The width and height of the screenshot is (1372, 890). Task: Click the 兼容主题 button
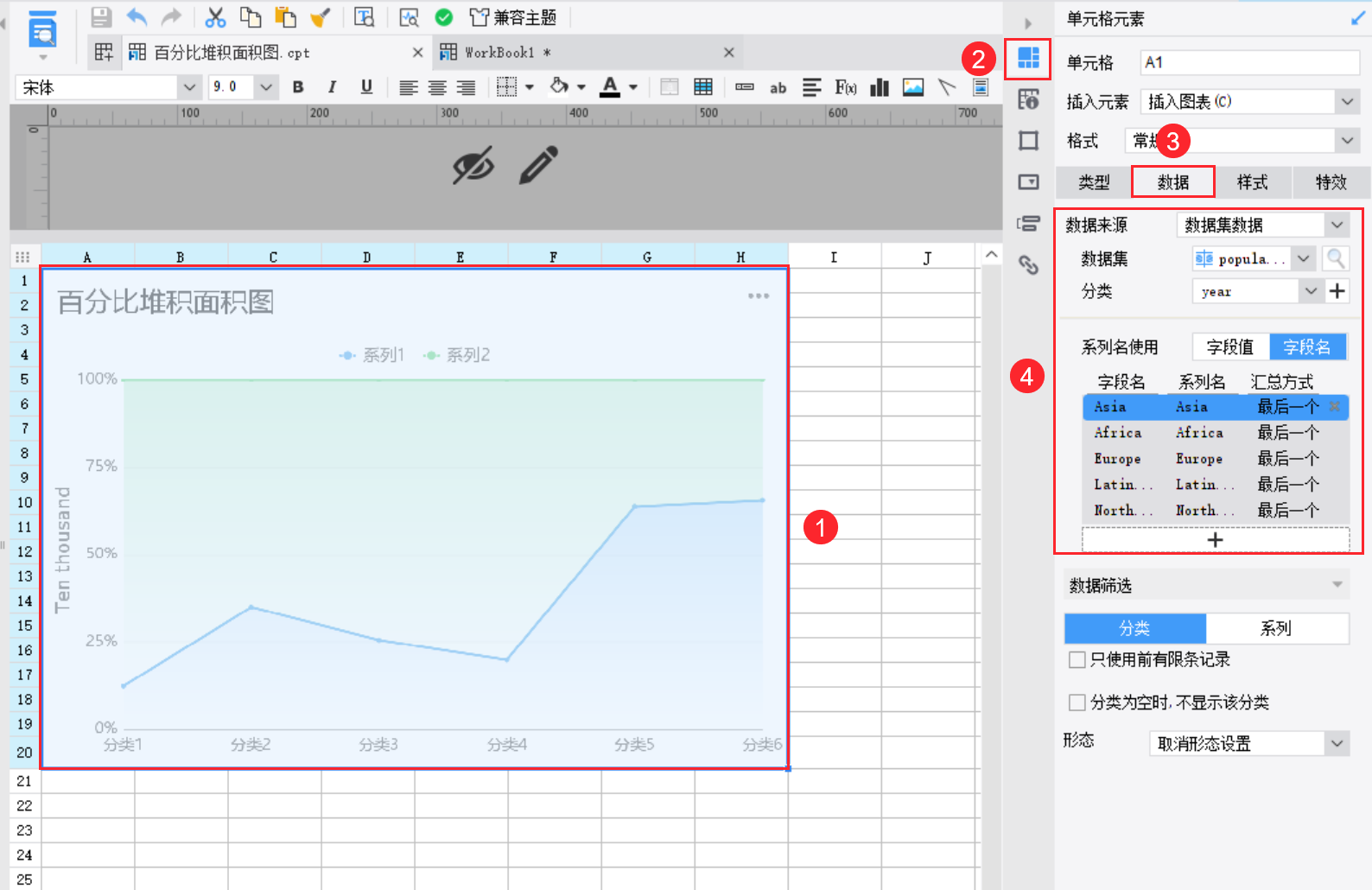tap(513, 17)
